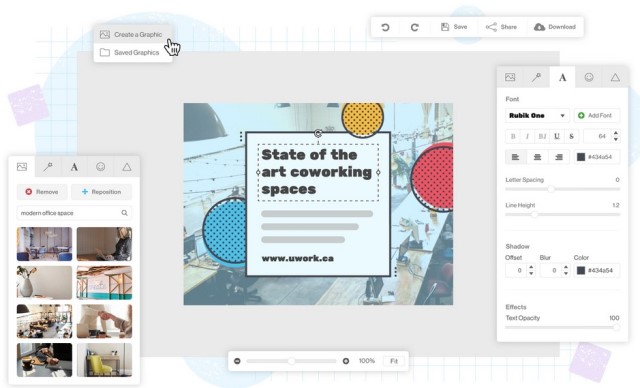
Task: Click the Line Height slider handle
Action: tap(534, 214)
